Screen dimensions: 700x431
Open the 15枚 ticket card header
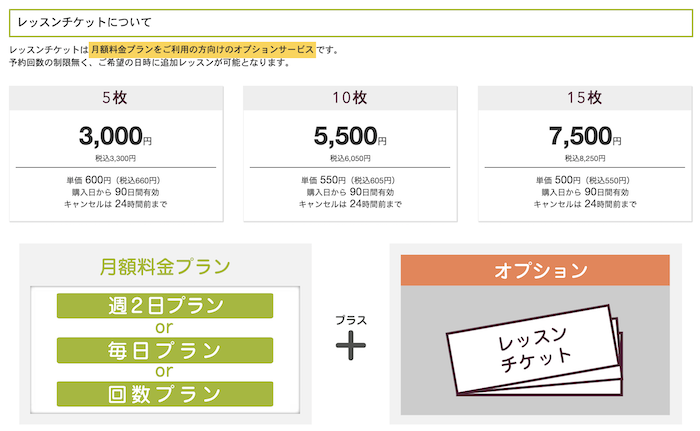pos(585,98)
